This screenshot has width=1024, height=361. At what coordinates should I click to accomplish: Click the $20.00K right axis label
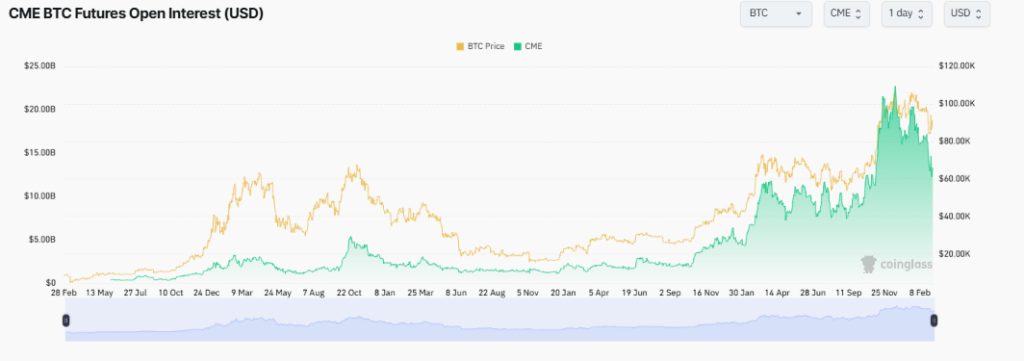955,253
